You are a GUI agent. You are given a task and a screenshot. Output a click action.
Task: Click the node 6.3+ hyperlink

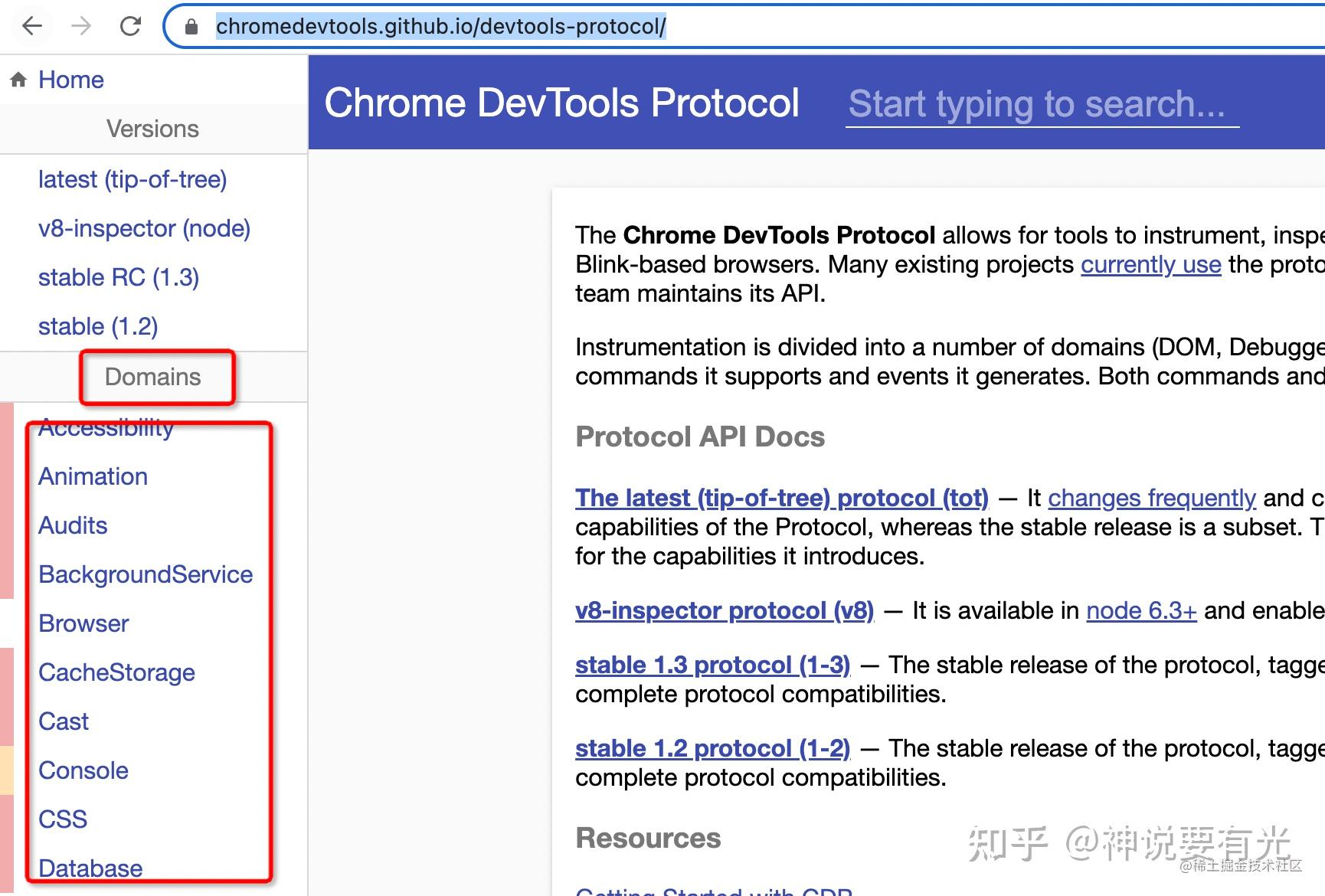pyautogui.click(x=1140, y=610)
